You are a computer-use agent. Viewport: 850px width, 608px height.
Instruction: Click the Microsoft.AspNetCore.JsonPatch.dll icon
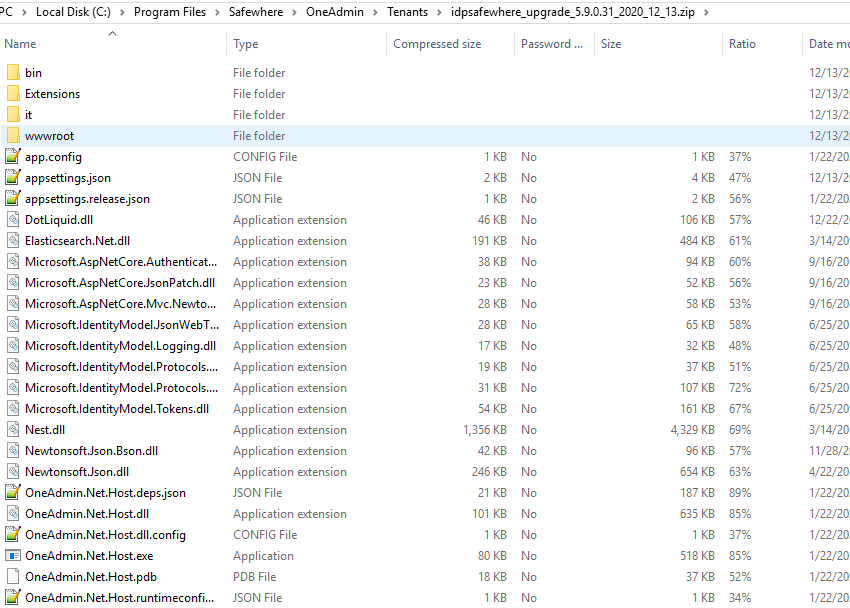click(13, 283)
